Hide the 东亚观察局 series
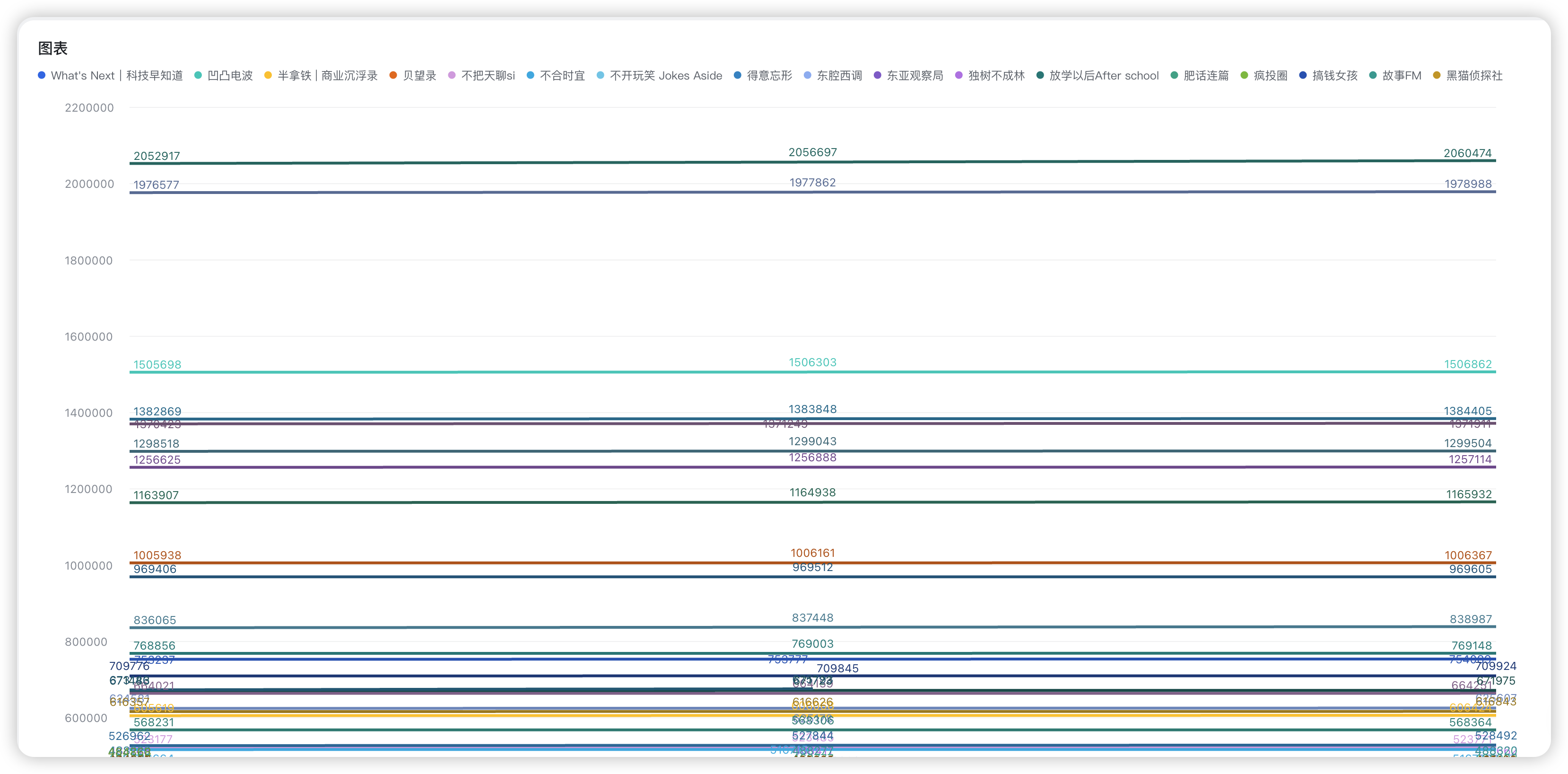 pyautogui.click(x=914, y=76)
